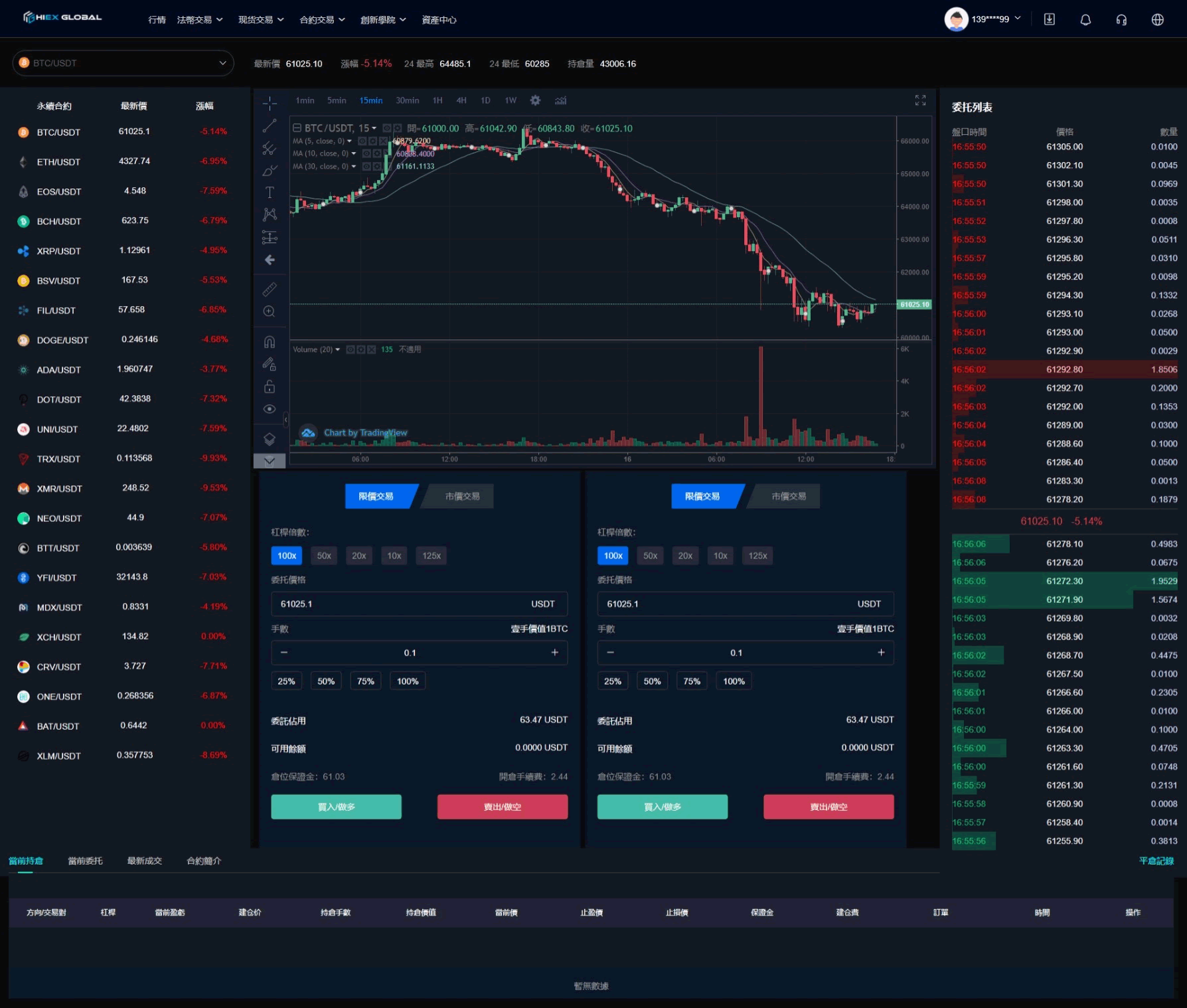This screenshot has height=1008, width=1187.
Task: Toggle magnet mode on chart
Action: pyautogui.click(x=270, y=342)
